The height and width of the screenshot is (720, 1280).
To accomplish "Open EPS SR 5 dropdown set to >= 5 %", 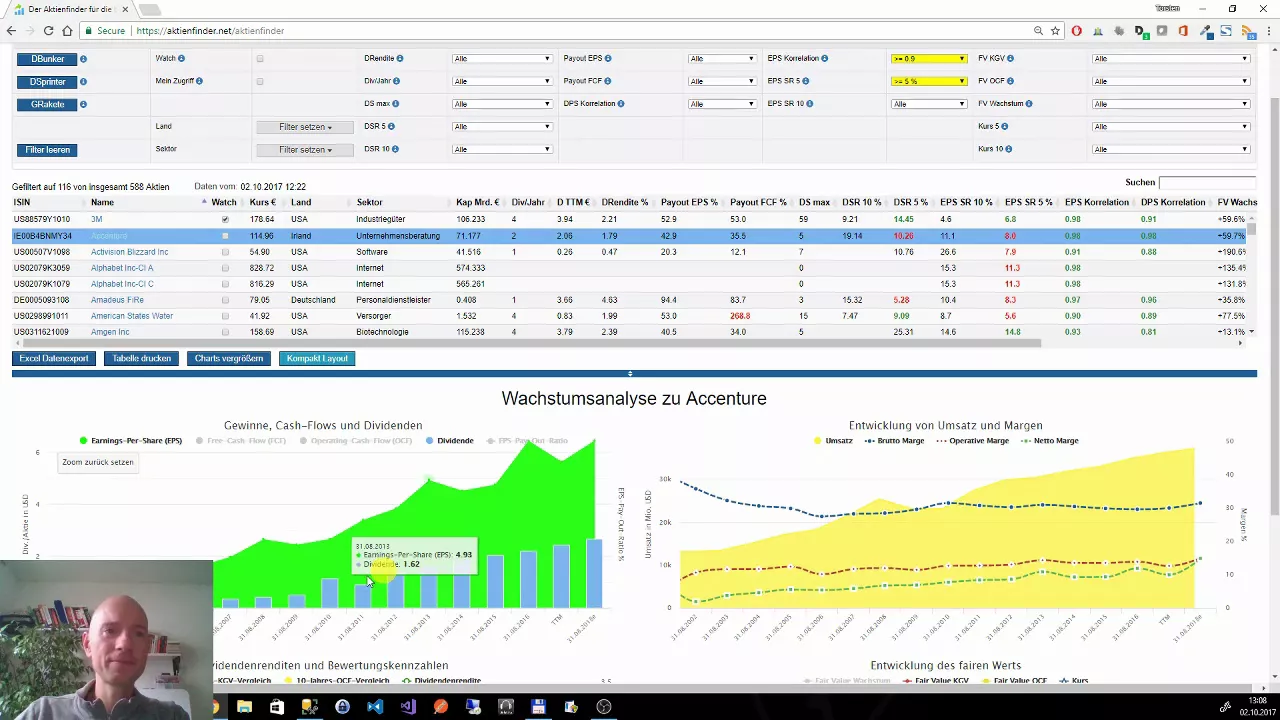I will pos(929,81).
